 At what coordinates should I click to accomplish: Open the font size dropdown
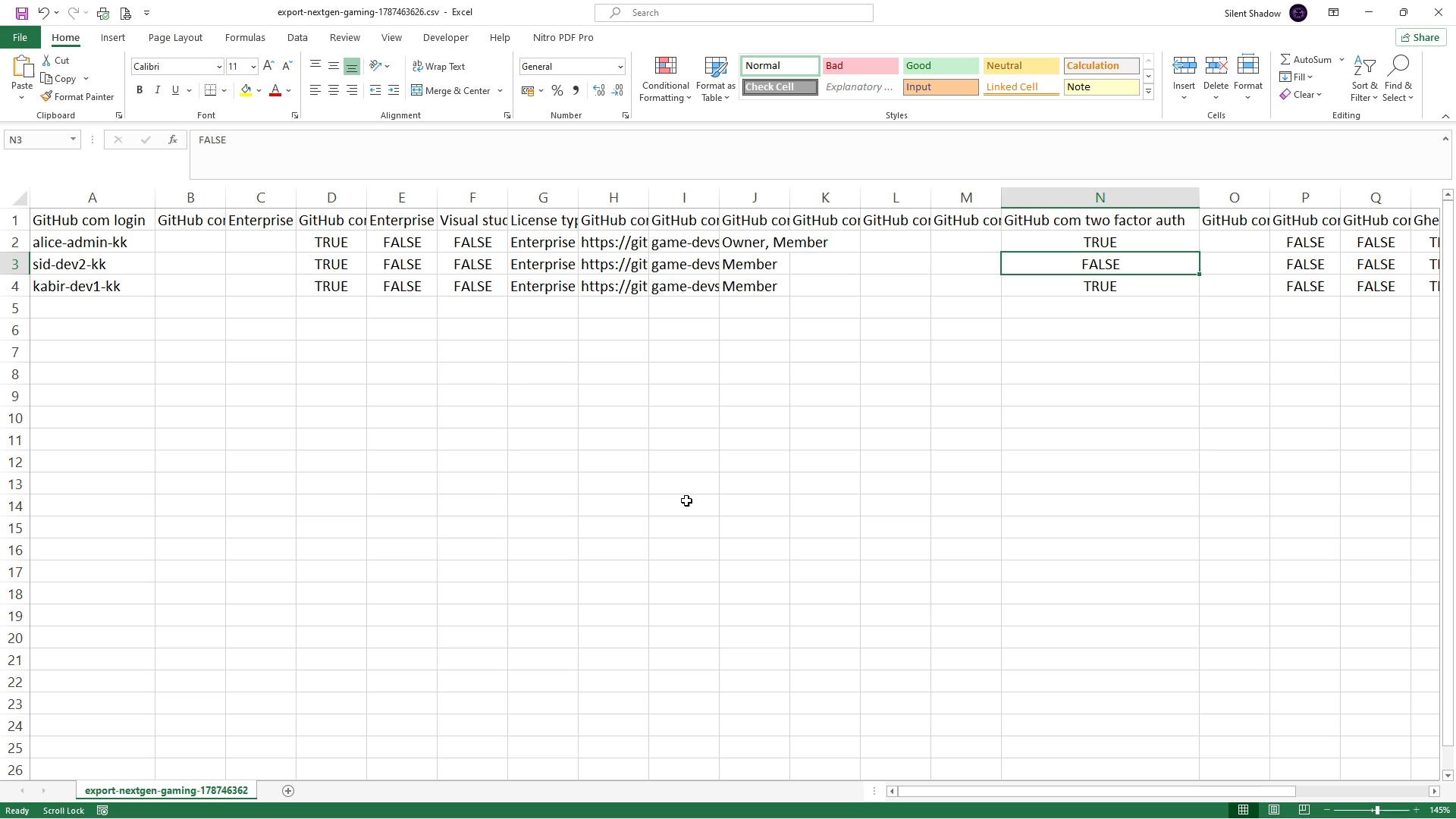tap(253, 67)
